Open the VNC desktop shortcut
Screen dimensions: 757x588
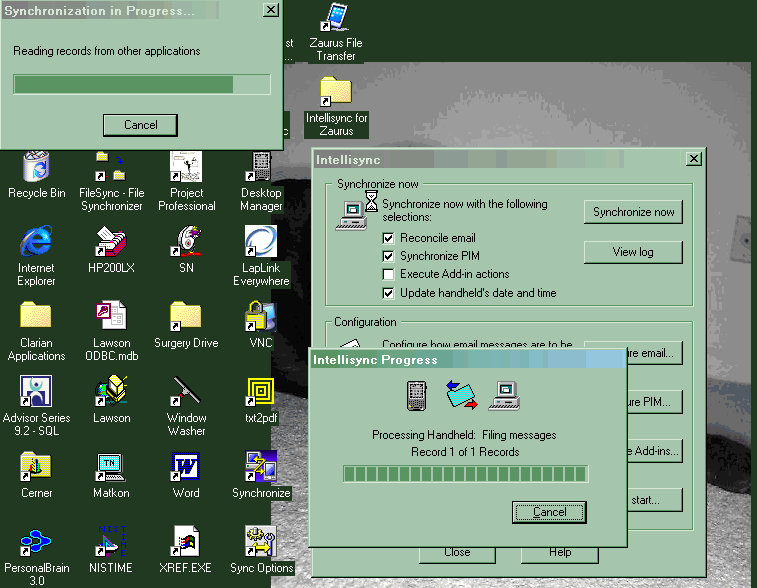point(261,317)
